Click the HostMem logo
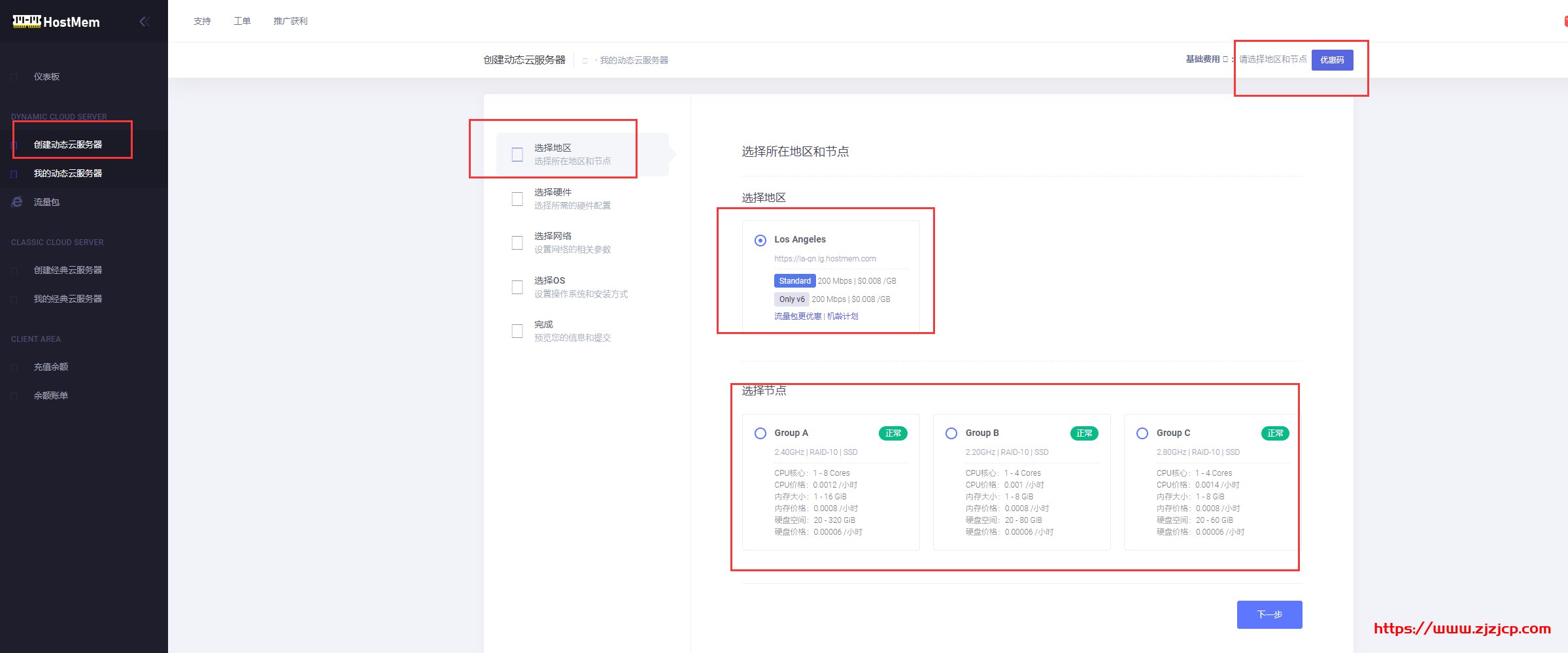The height and width of the screenshot is (653, 1568). click(56, 22)
